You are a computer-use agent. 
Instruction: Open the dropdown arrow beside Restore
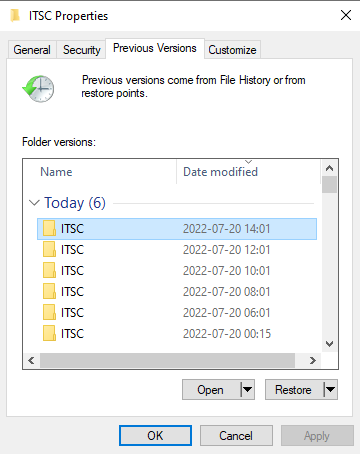(330, 389)
